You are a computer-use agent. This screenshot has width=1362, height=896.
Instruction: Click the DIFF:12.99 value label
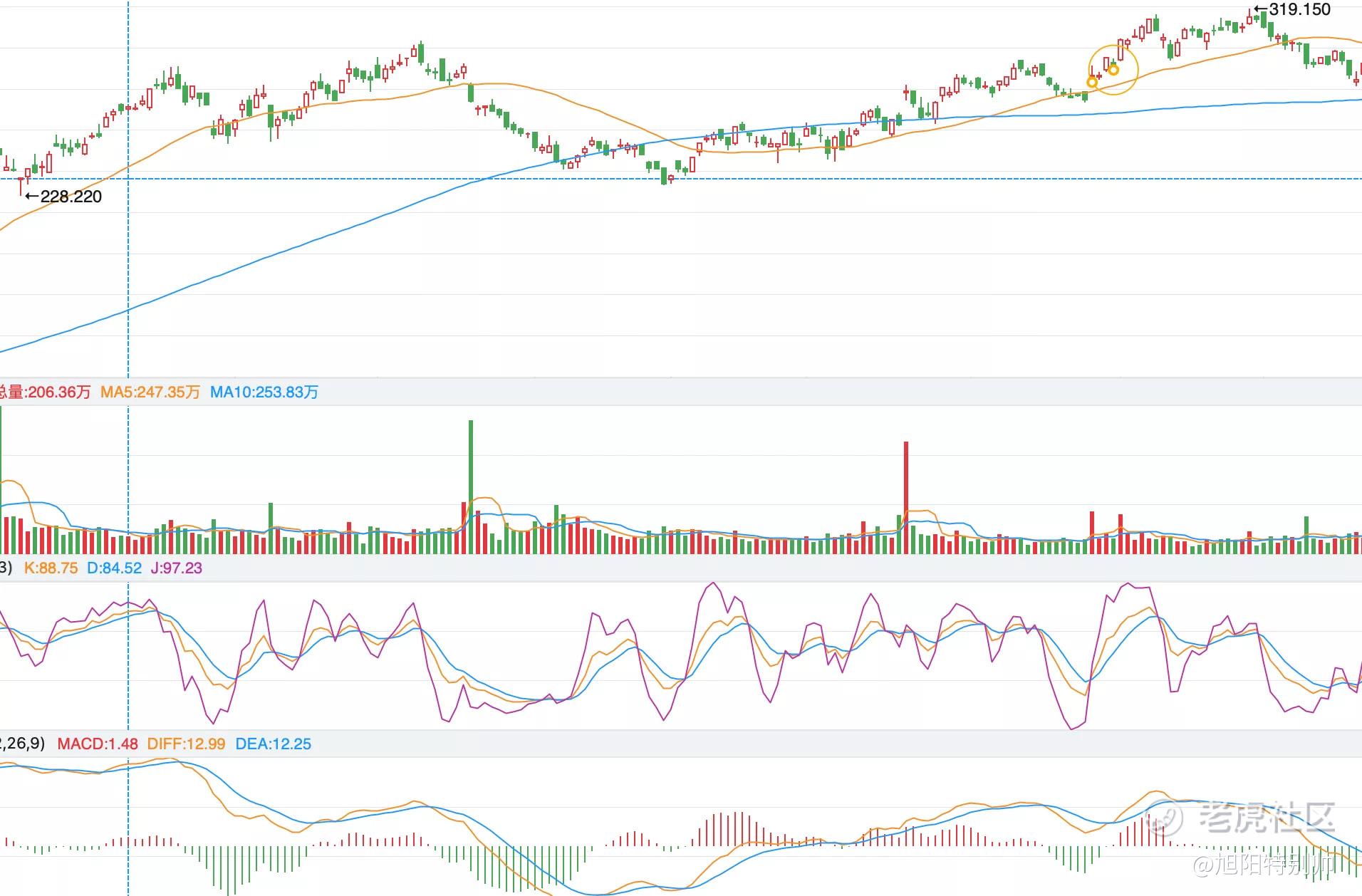coord(186,744)
